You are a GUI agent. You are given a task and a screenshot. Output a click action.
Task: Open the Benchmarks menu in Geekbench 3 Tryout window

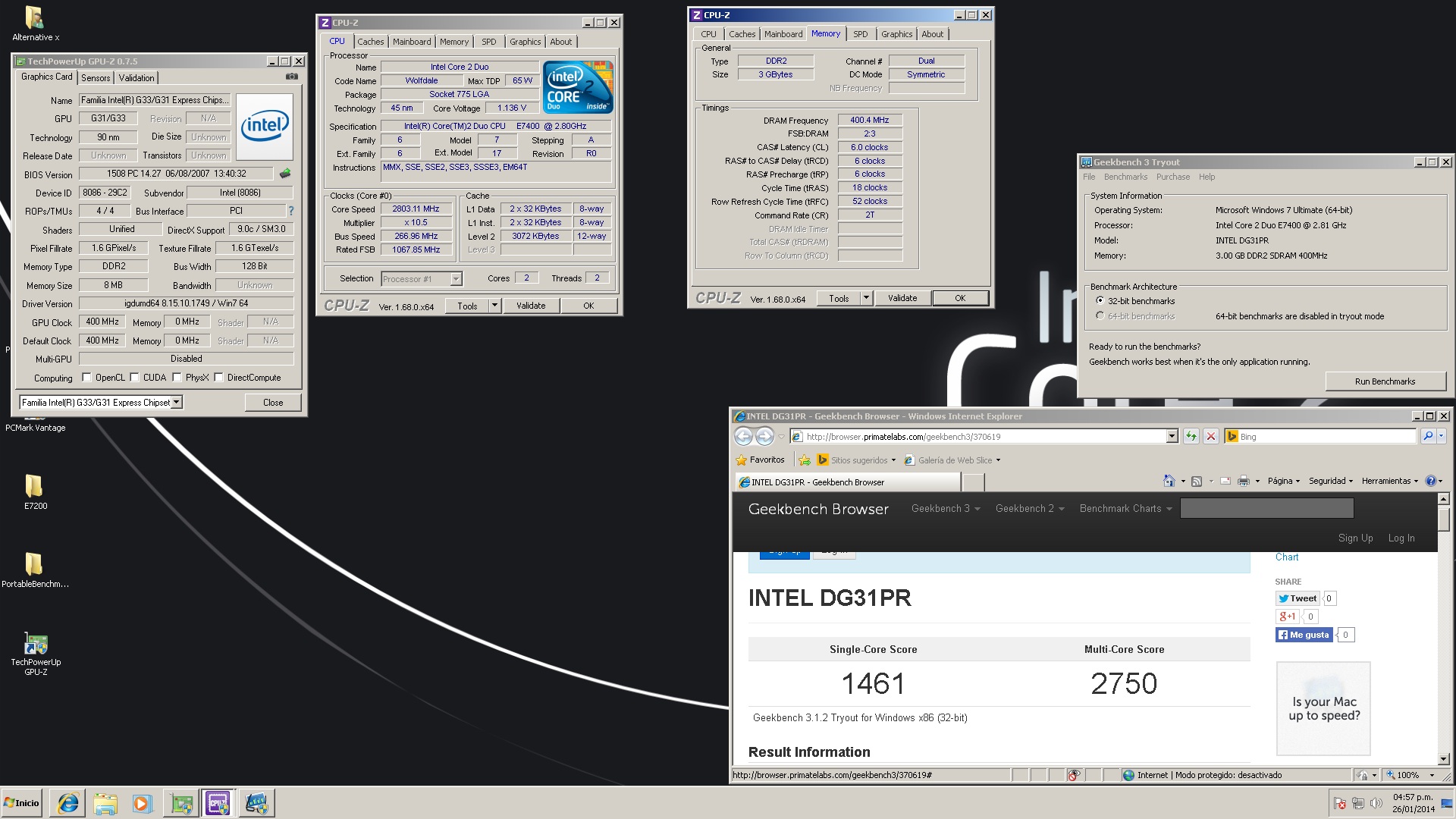point(1125,177)
